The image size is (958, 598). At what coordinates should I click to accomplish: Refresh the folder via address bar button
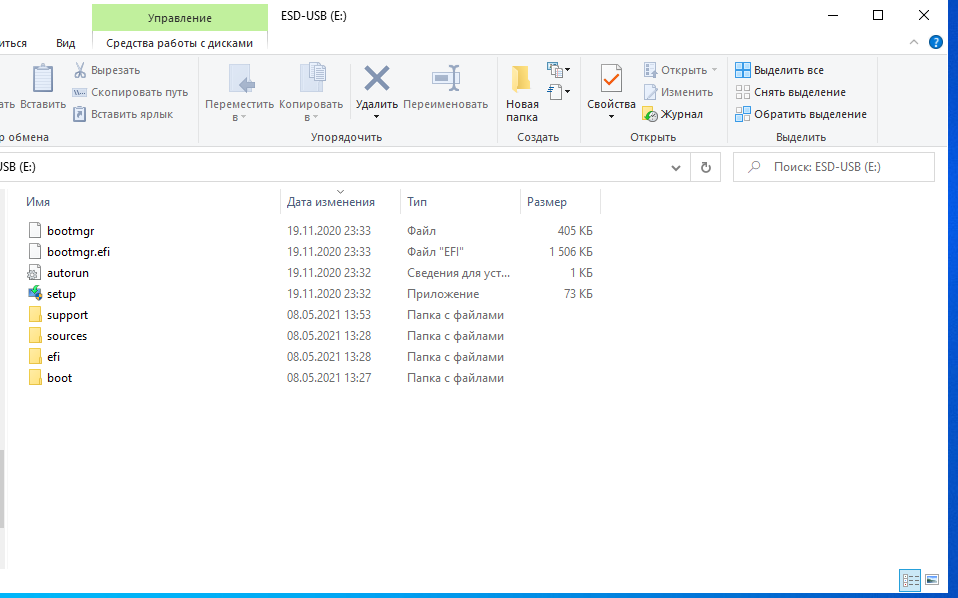pos(706,168)
